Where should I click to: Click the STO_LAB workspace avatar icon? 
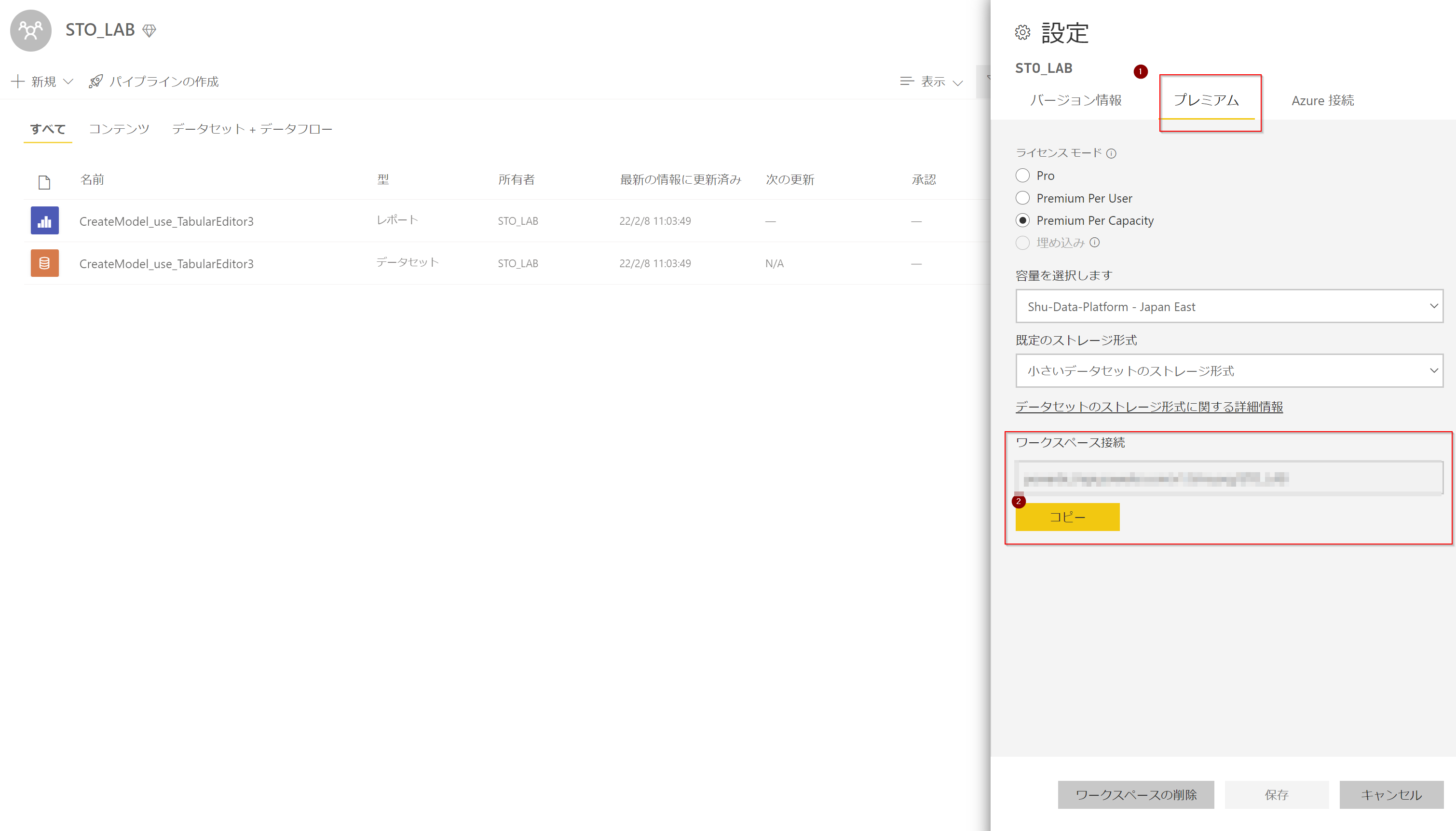tap(31, 30)
